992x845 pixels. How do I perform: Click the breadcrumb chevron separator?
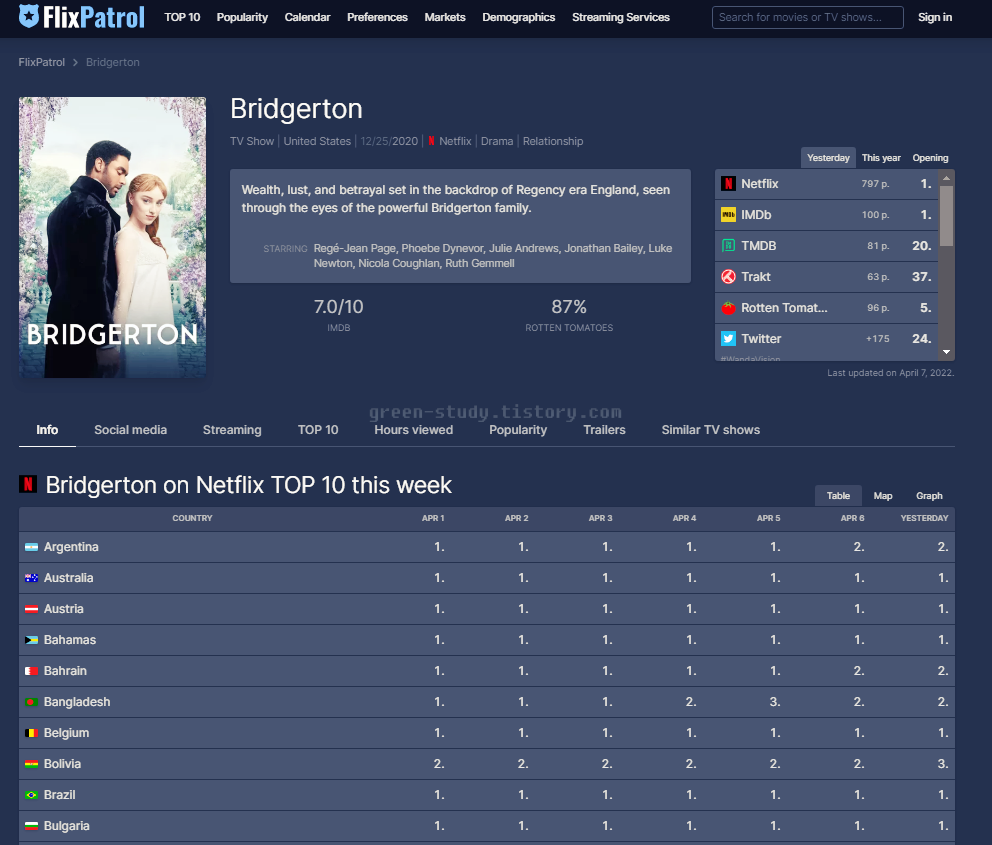coord(75,62)
